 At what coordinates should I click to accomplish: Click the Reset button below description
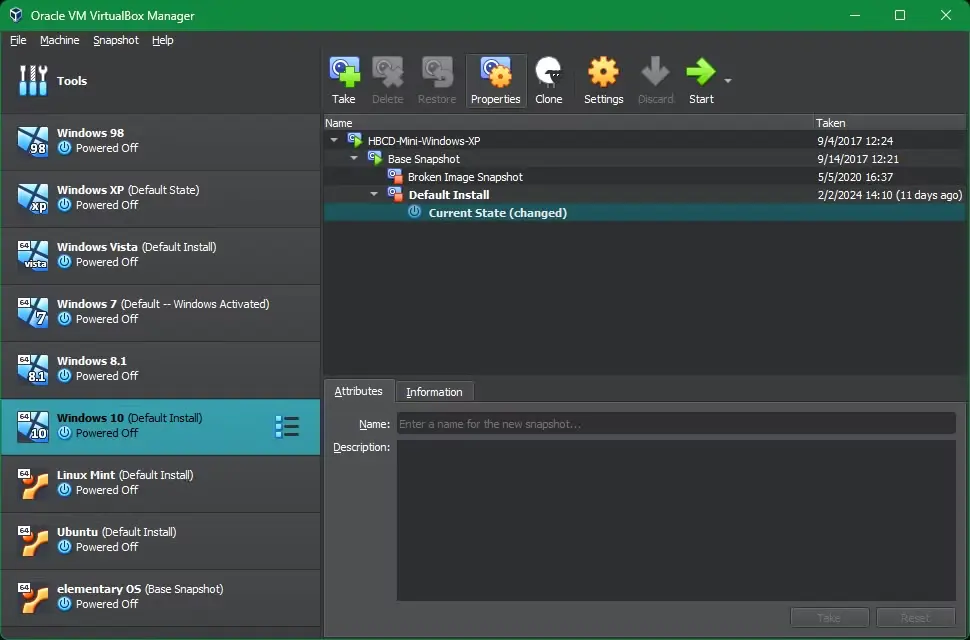915,618
